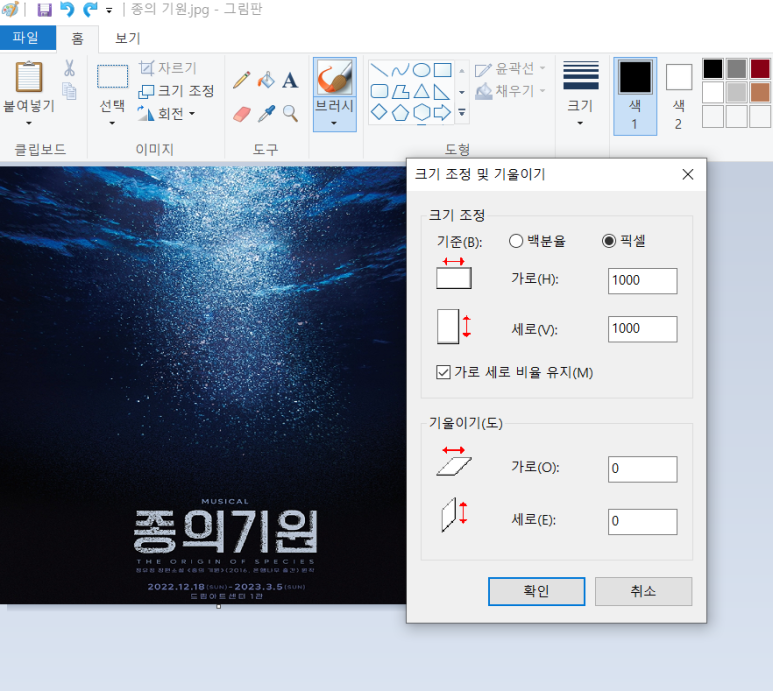Image resolution: width=773 pixels, height=691 pixels.
Task: Select the 픽셀 radio button
Action: pos(624,241)
